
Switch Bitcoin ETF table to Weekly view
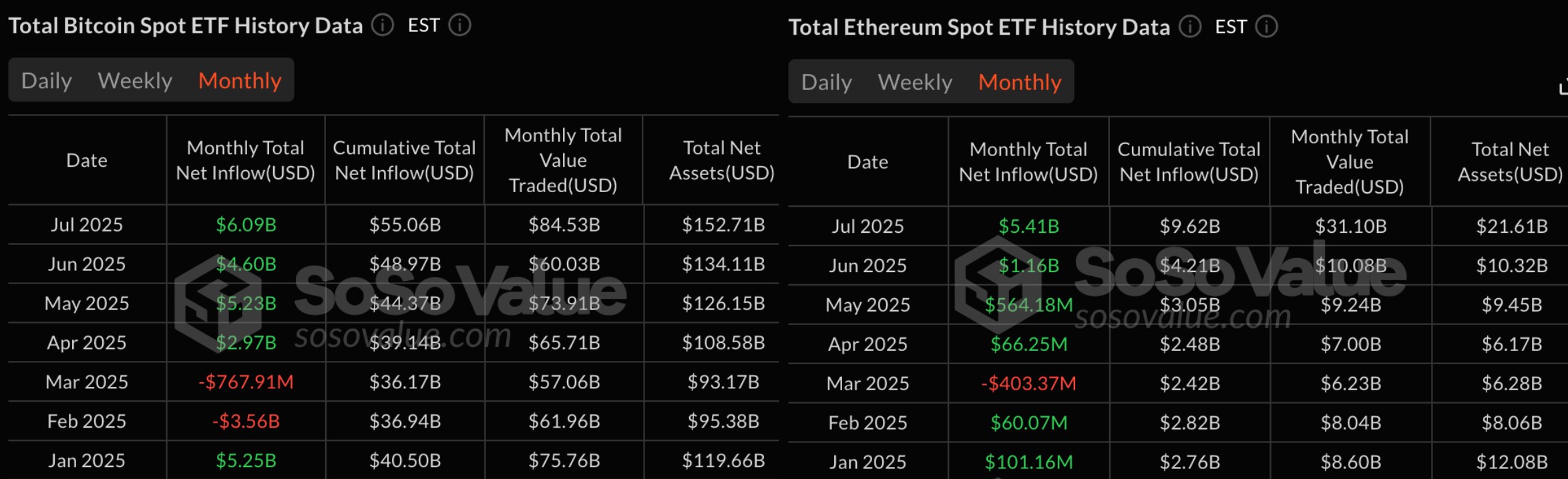coord(135,81)
